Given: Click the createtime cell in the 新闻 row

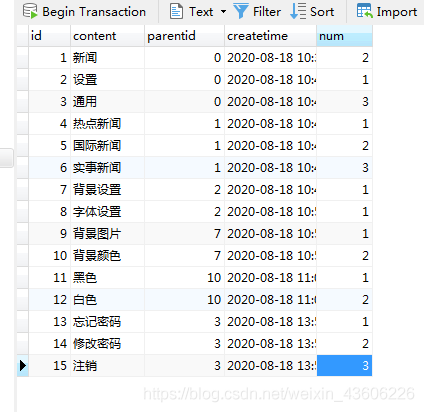Looking at the screenshot, I should (270, 58).
